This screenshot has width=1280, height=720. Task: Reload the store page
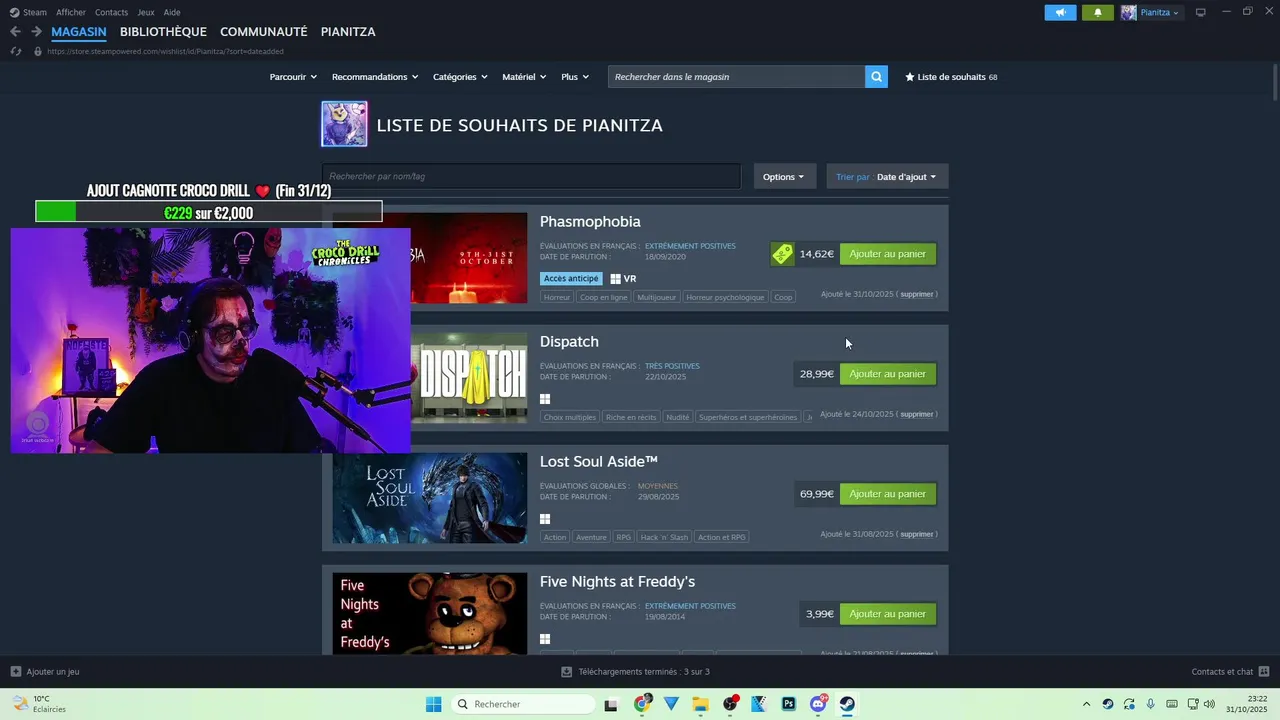[x=15, y=51]
